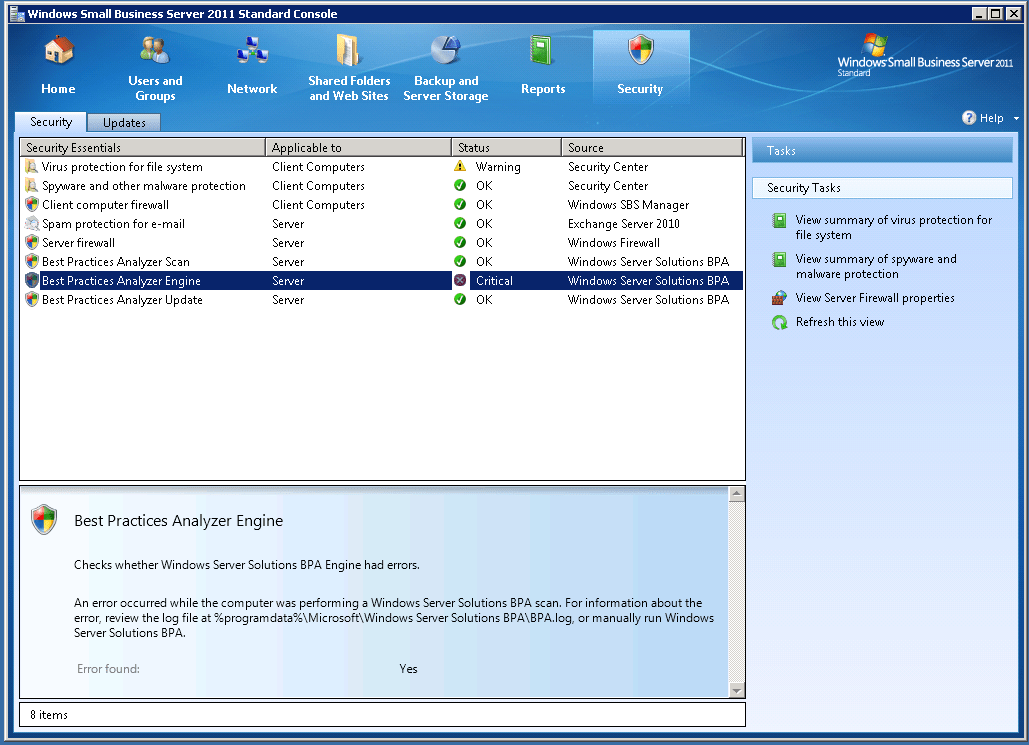
Task: Click icon of Spyware and other malware protection row
Action: tap(32, 186)
